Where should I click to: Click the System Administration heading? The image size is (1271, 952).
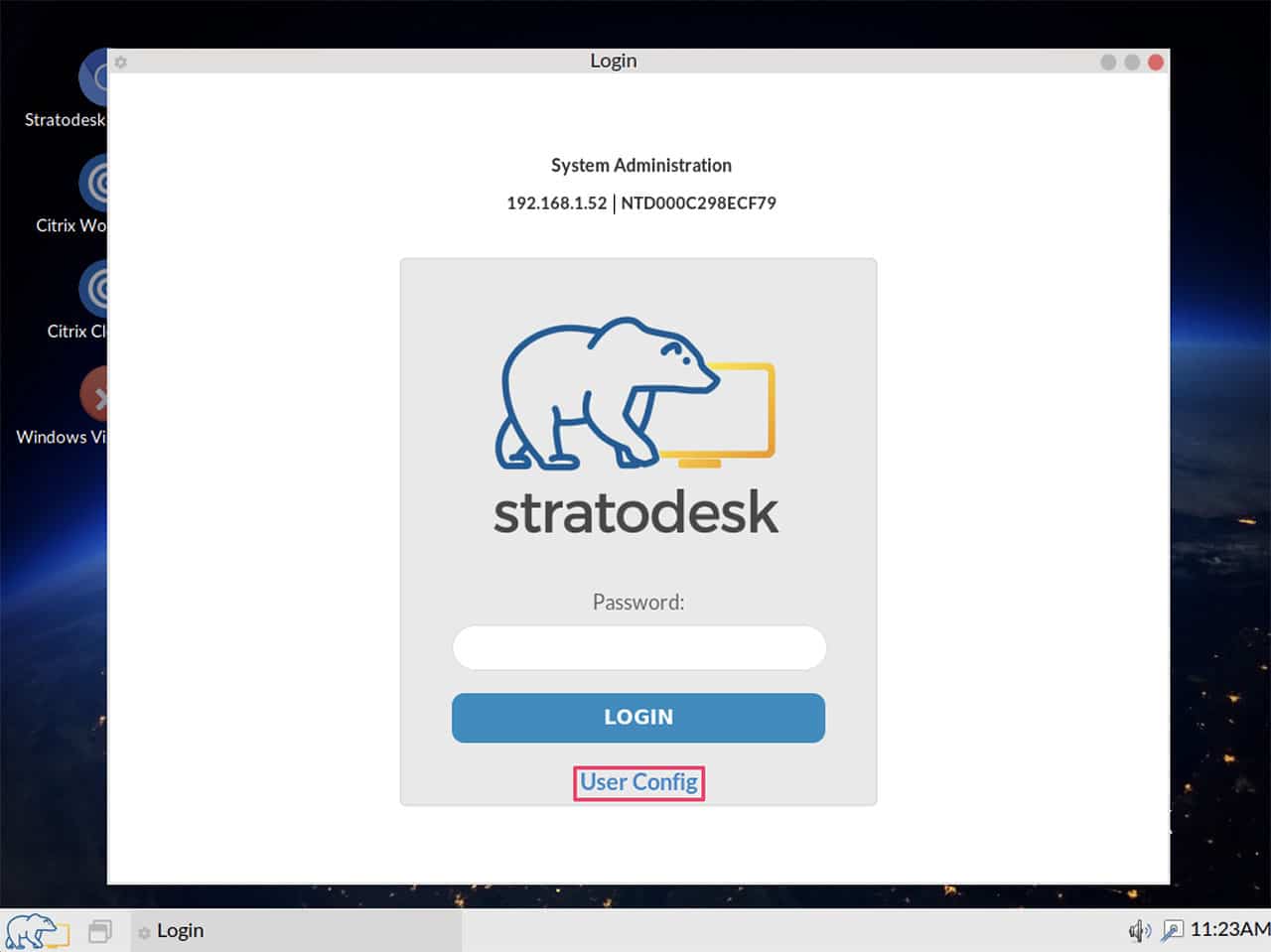click(641, 165)
